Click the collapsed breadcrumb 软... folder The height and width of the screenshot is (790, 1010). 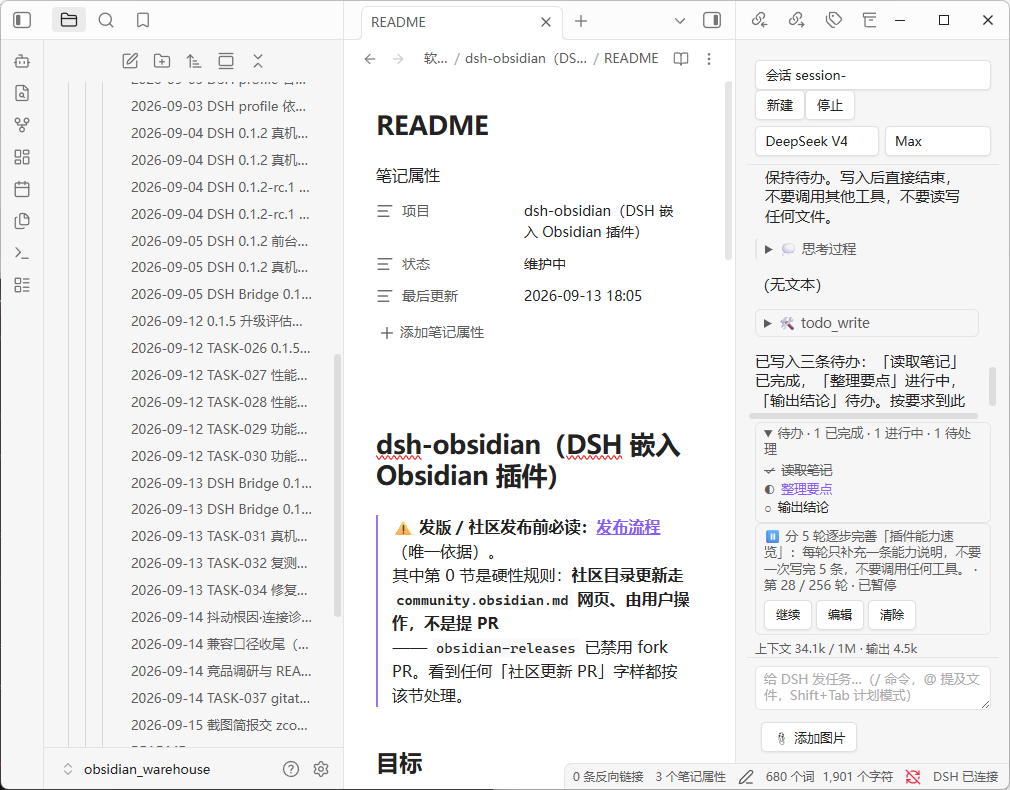[x=435, y=59]
